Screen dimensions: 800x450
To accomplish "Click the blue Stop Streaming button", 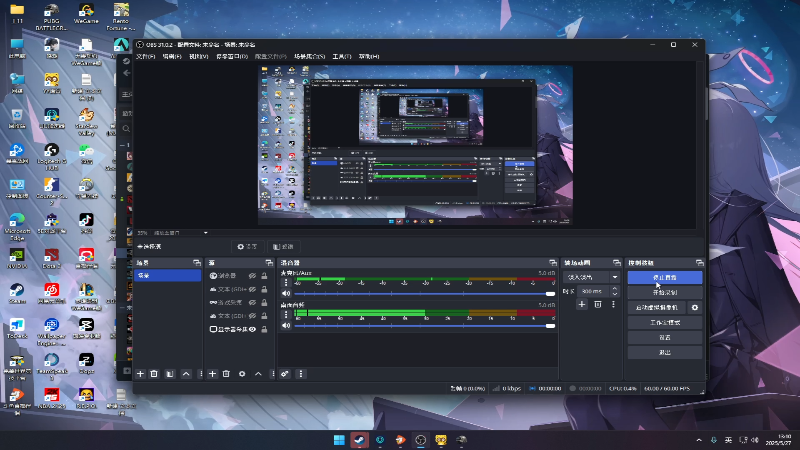I will [665, 278].
